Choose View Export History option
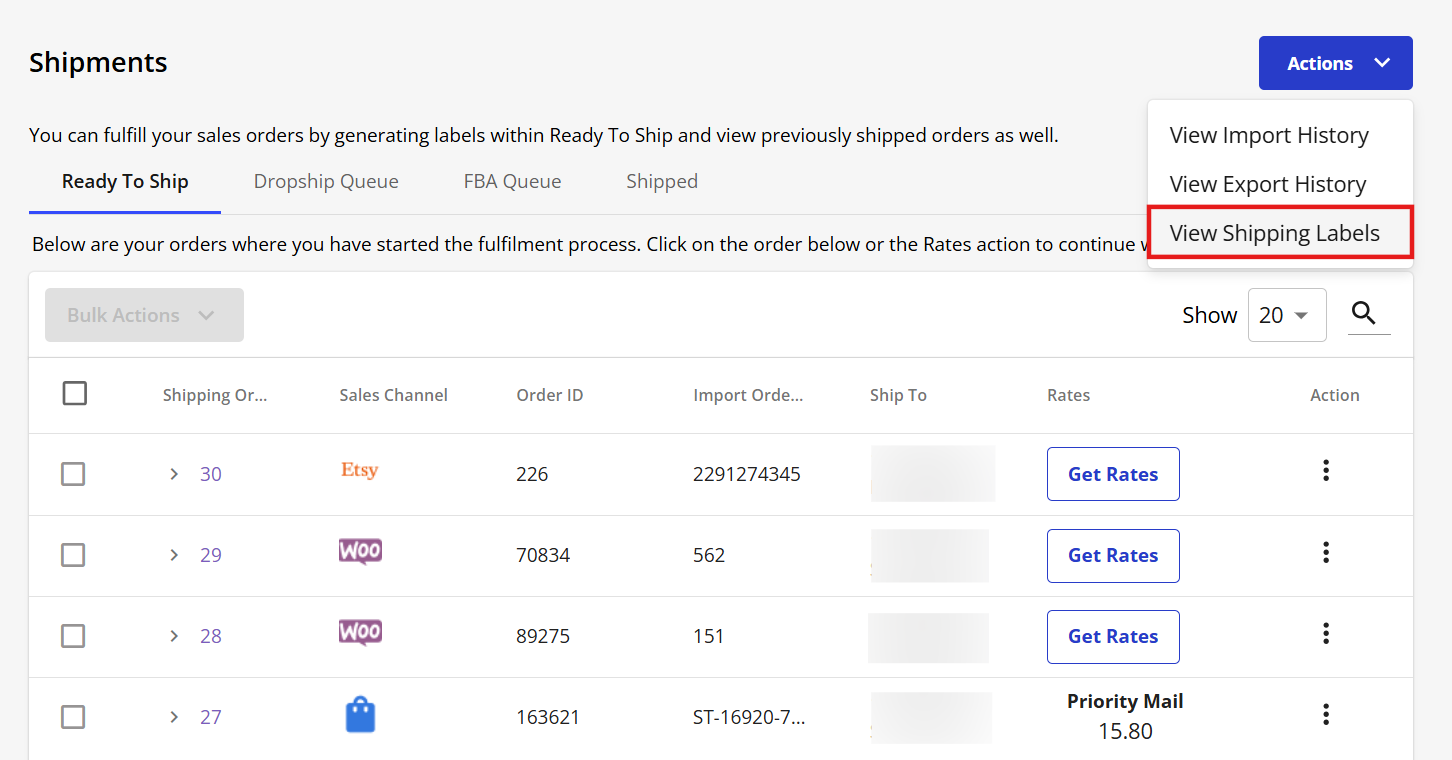 tap(1267, 184)
